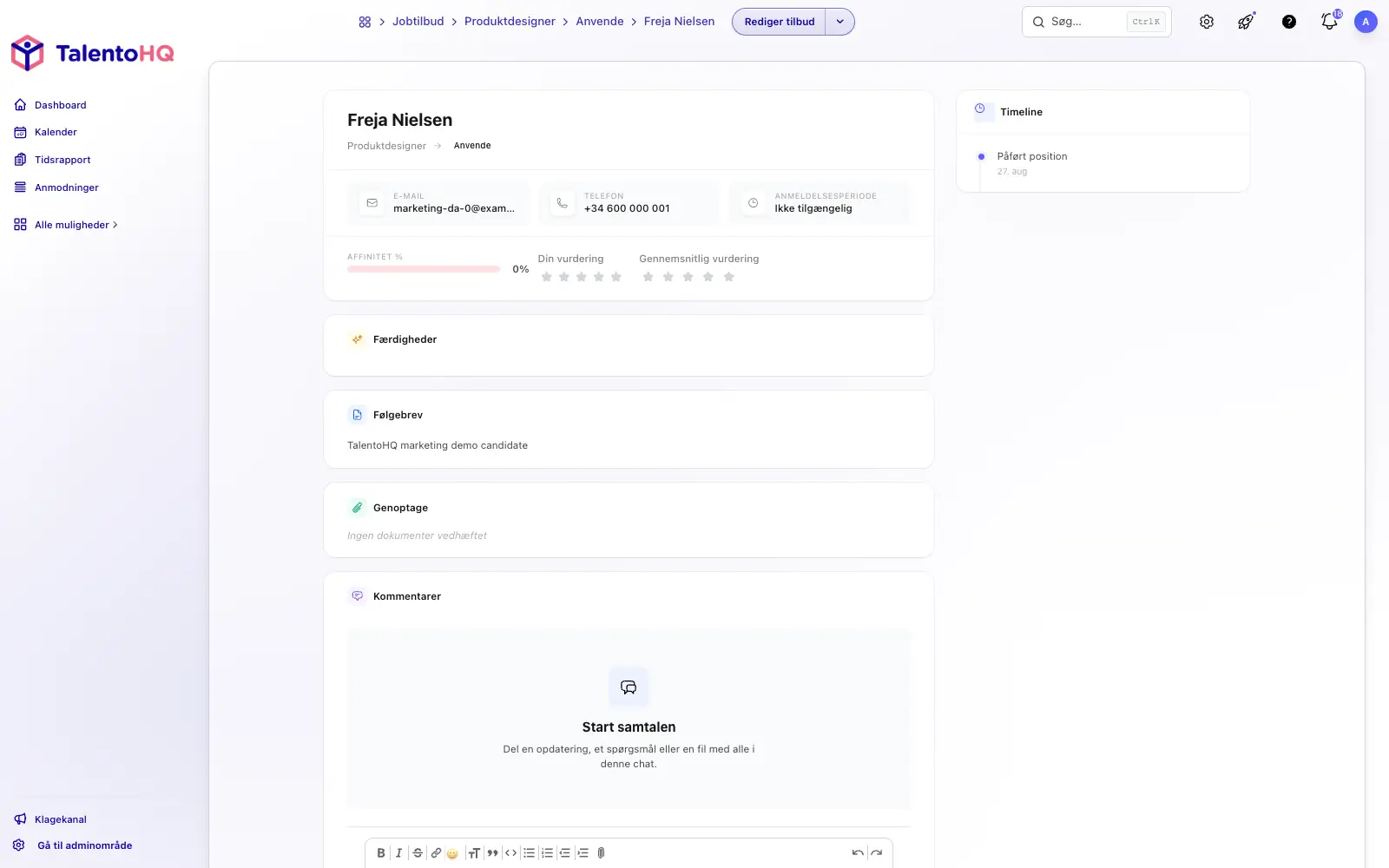Toggle bold formatting in comment editor
Image resolution: width=1389 pixels, height=868 pixels.
pyautogui.click(x=381, y=853)
